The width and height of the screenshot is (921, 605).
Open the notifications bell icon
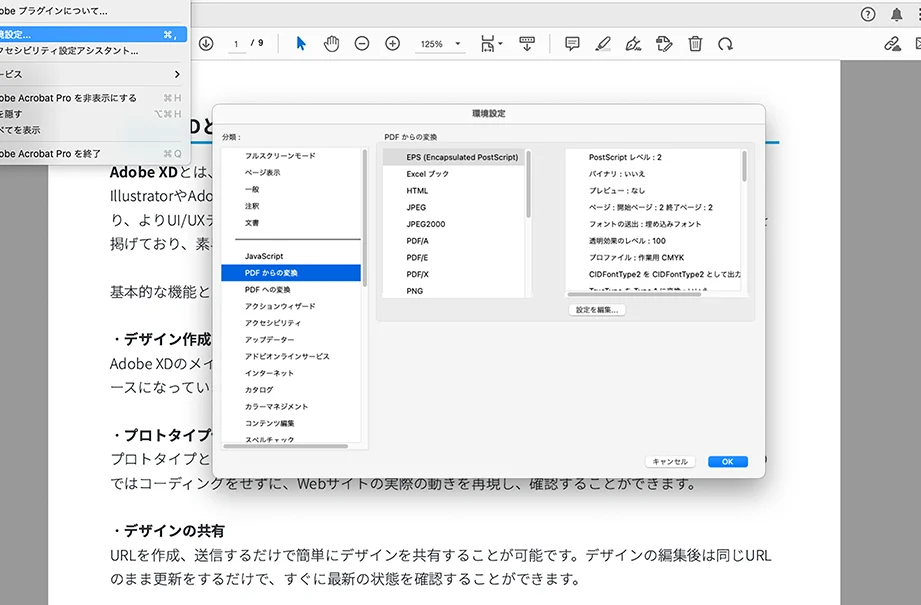[x=896, y=14]
